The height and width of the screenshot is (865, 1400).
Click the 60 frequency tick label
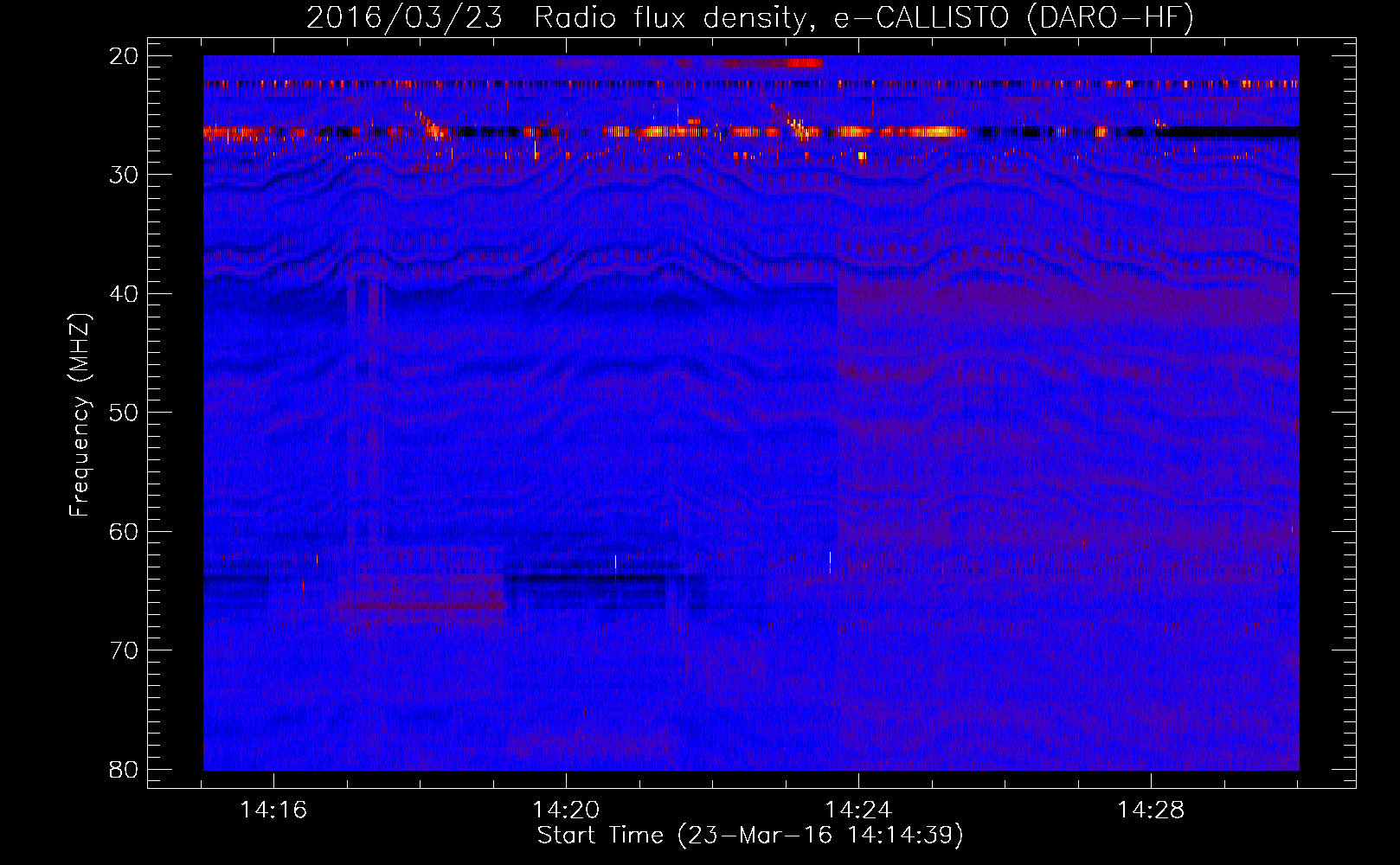(x=124, y=532)
